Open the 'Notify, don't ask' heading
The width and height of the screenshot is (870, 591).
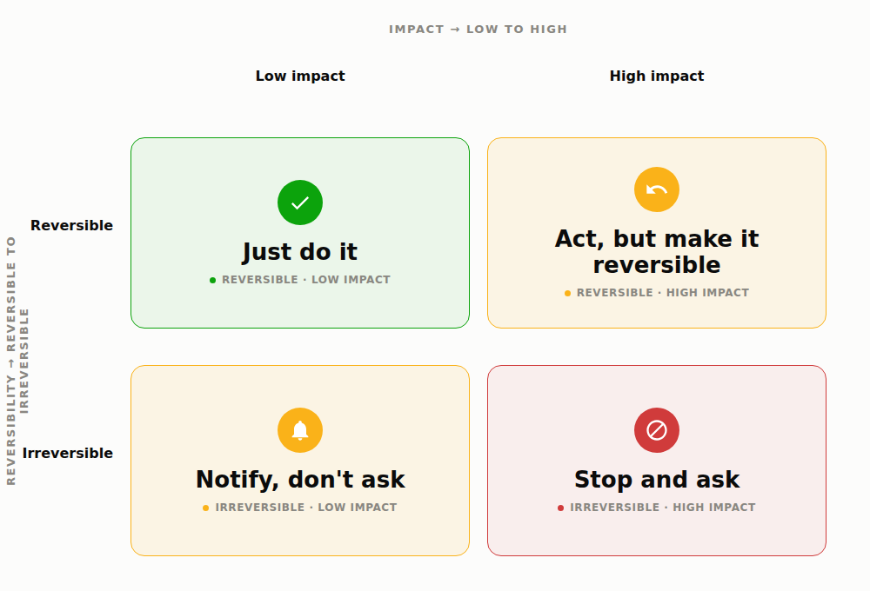coord(300,479)
